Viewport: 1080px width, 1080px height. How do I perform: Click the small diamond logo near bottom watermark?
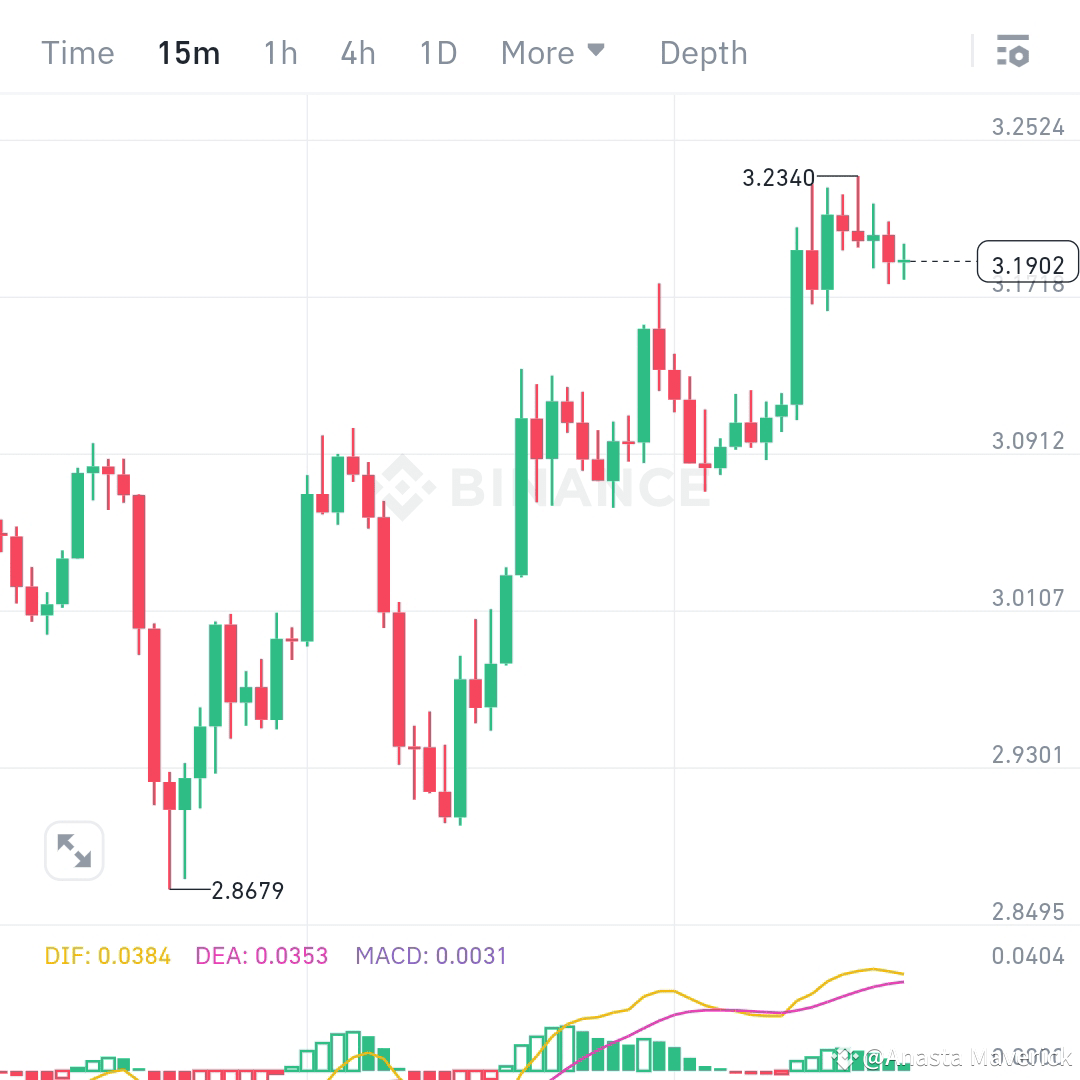pos(844,1057)
